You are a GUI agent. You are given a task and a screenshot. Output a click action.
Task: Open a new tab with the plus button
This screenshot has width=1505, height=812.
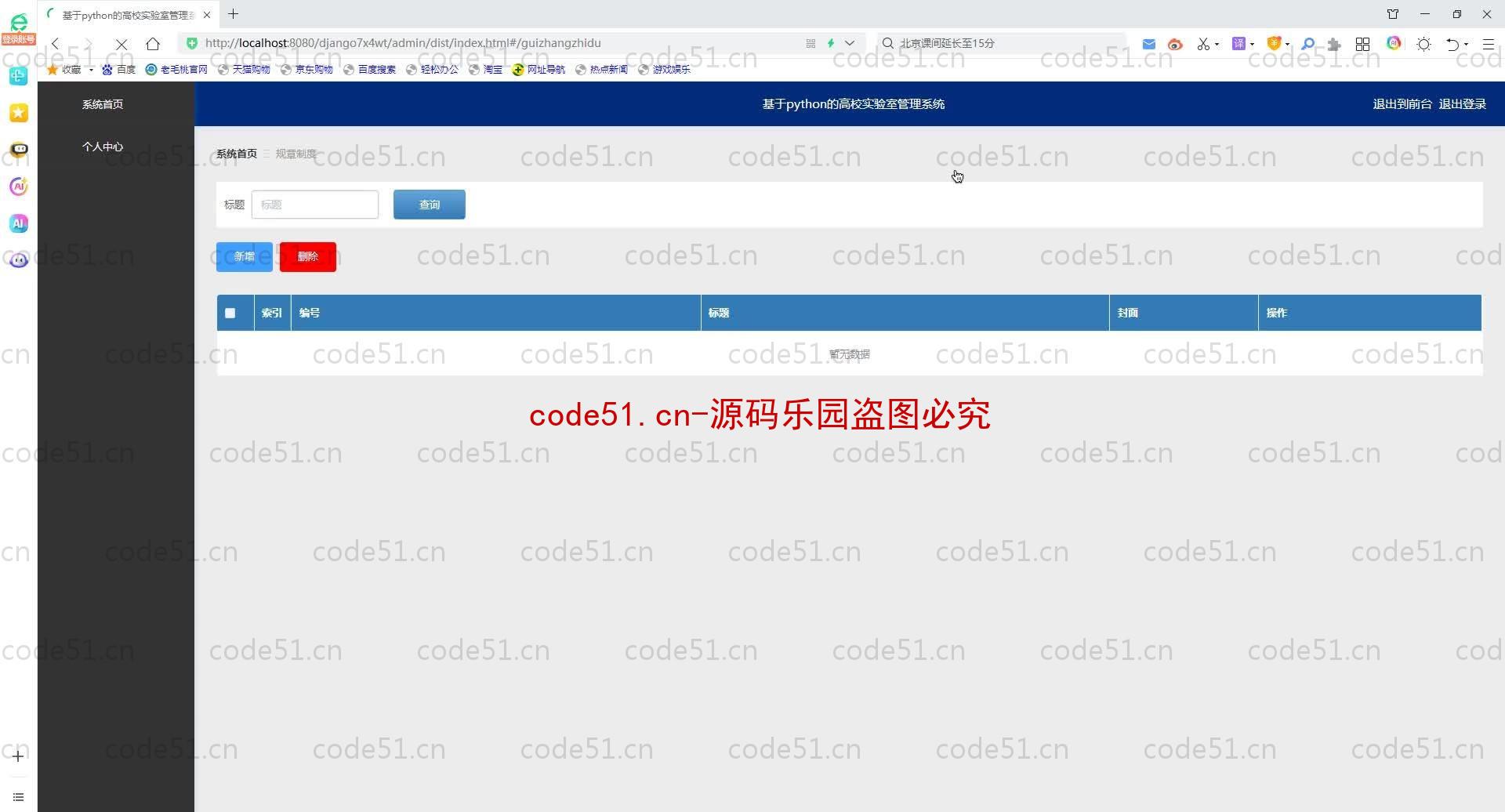(233, 14)
